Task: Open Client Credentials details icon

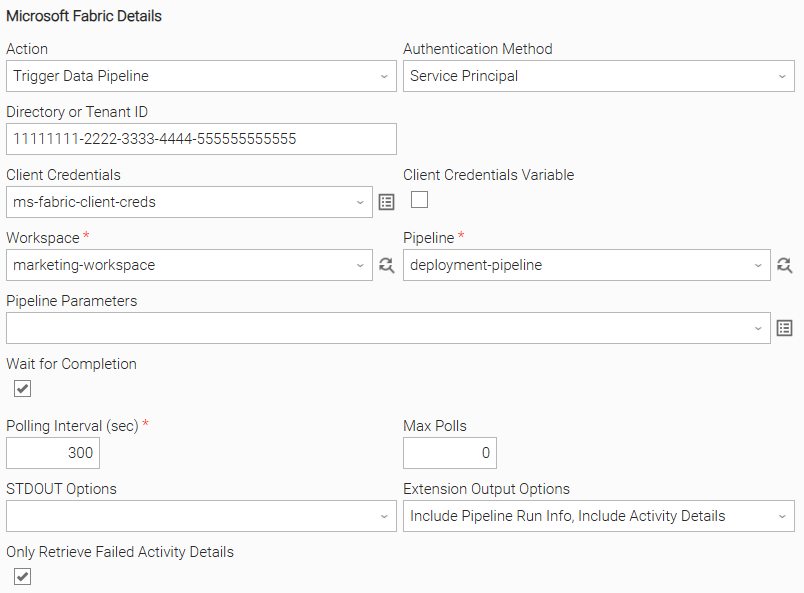Action: point(386,202)
